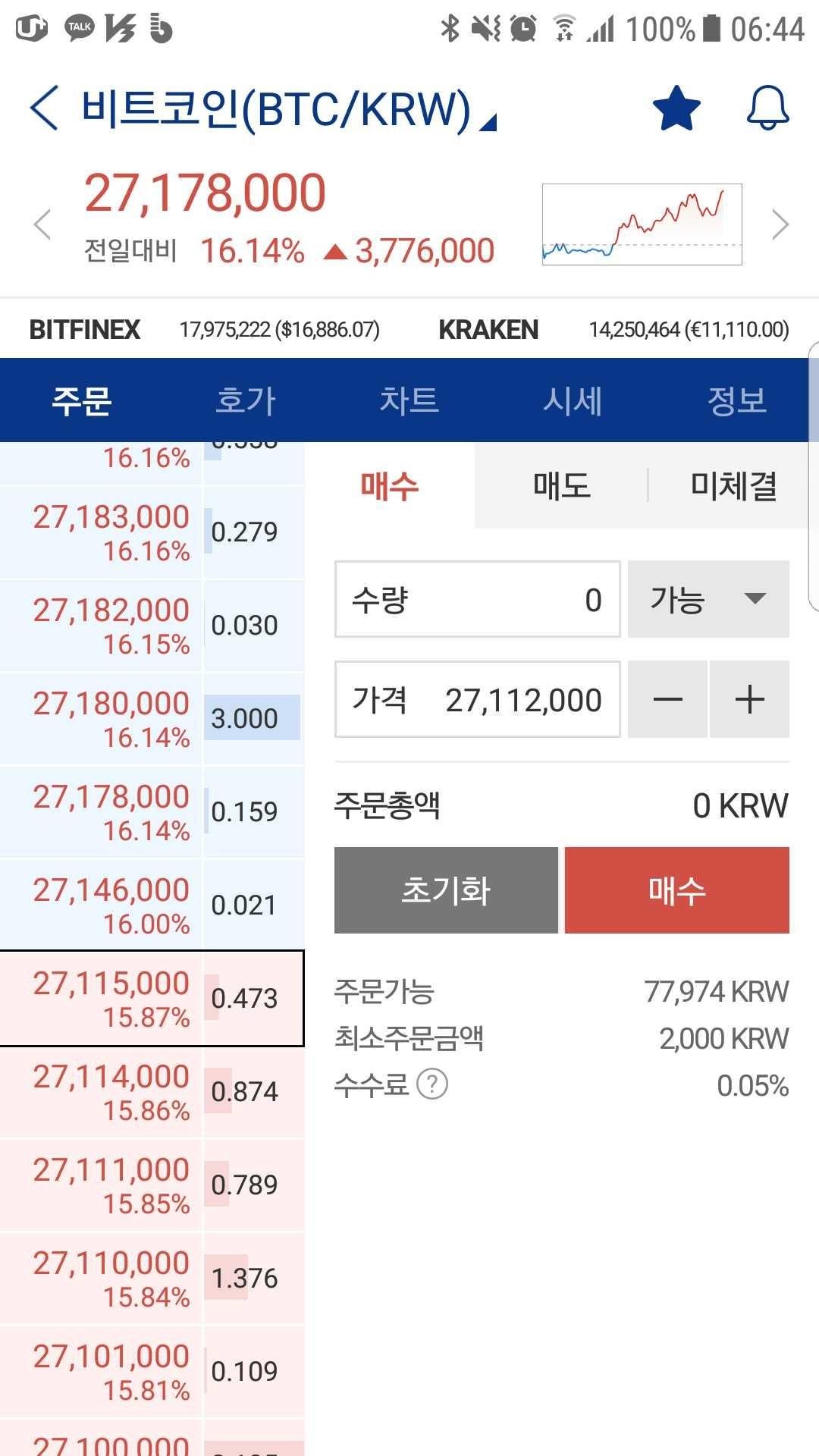Open the 가능 quantity dropdown
The image size is (819, 1456).
tap(708, 599)
